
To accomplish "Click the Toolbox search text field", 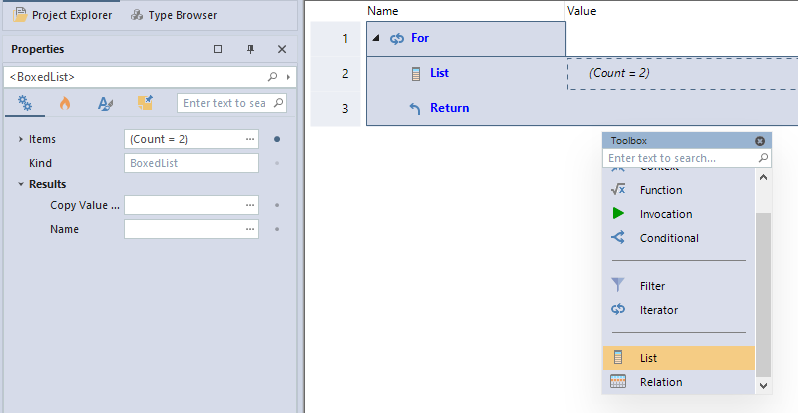I will tap(681, 158).
